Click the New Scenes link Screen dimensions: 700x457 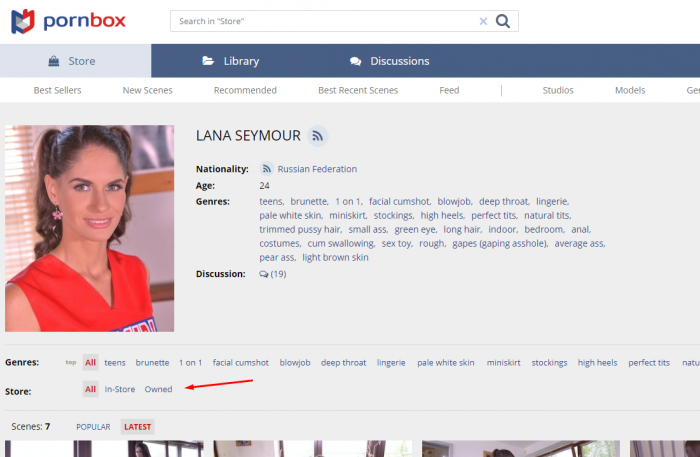147,90
